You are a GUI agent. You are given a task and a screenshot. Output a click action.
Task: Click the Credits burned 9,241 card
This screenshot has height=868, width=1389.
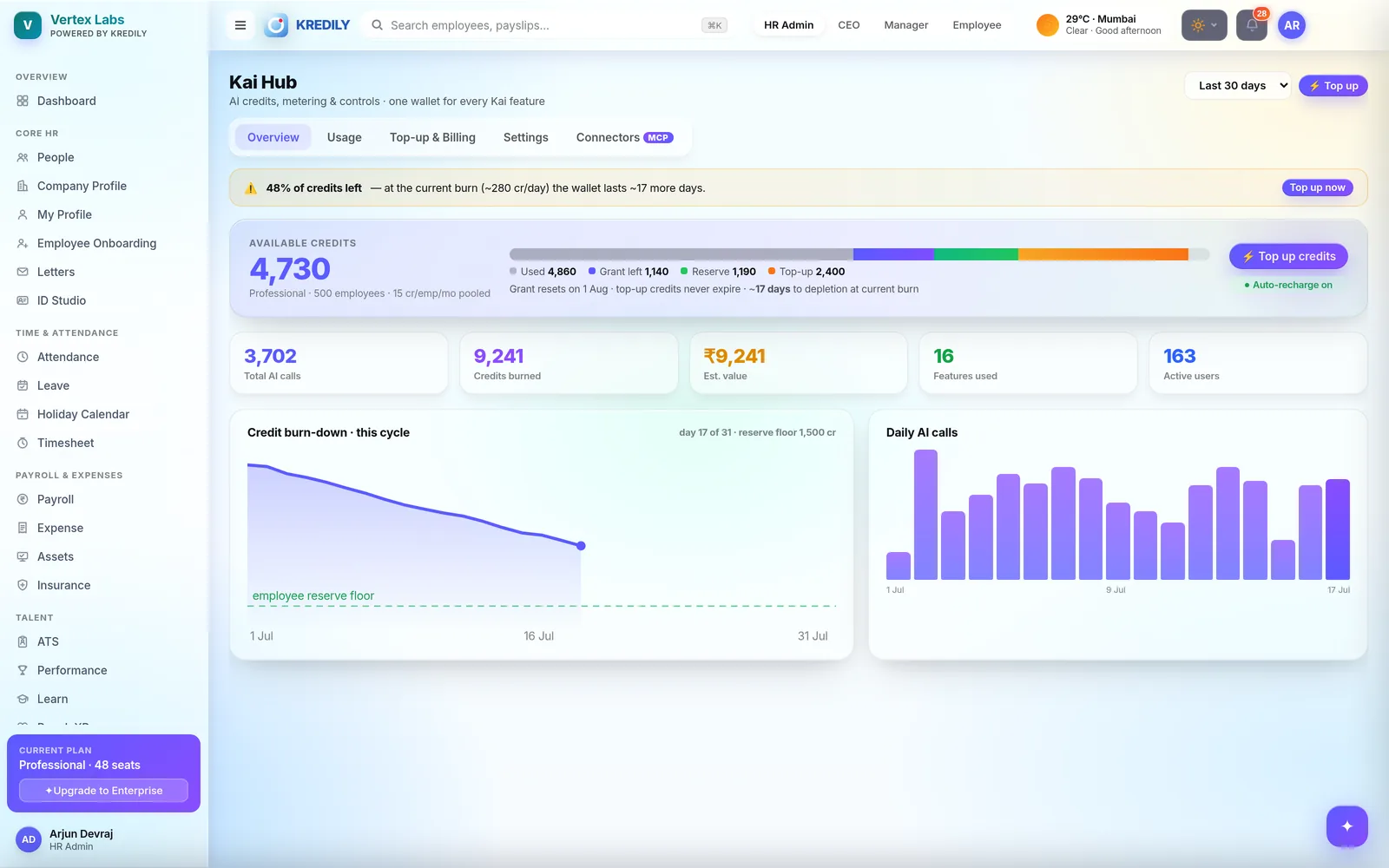569,364
